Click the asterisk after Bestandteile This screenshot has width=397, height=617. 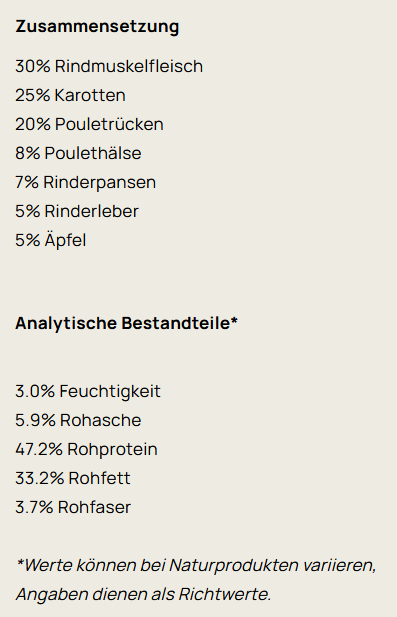coord(234,320)
